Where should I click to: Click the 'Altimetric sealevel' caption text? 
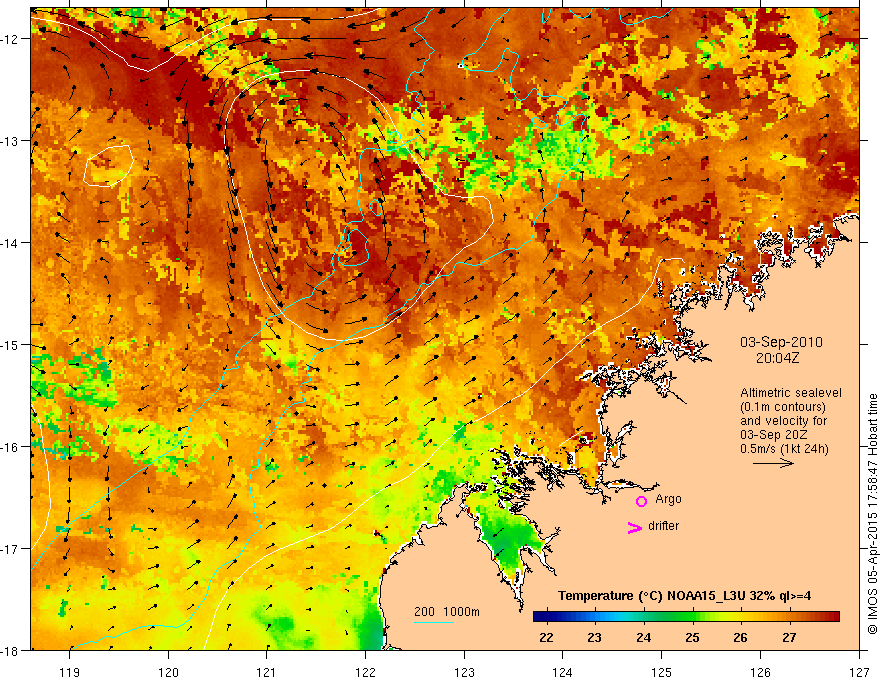click(x=791, y=393)
